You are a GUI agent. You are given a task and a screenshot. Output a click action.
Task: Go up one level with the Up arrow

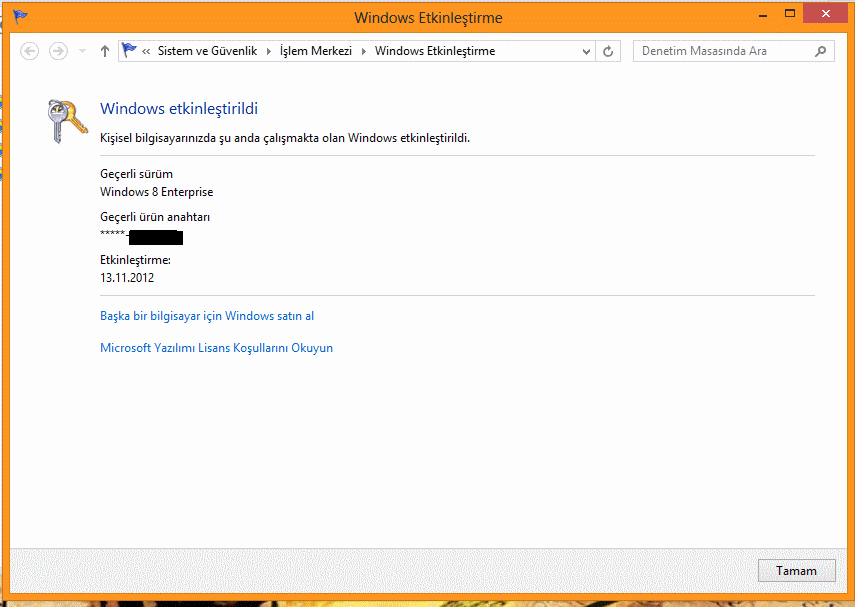tap(105, 51)
